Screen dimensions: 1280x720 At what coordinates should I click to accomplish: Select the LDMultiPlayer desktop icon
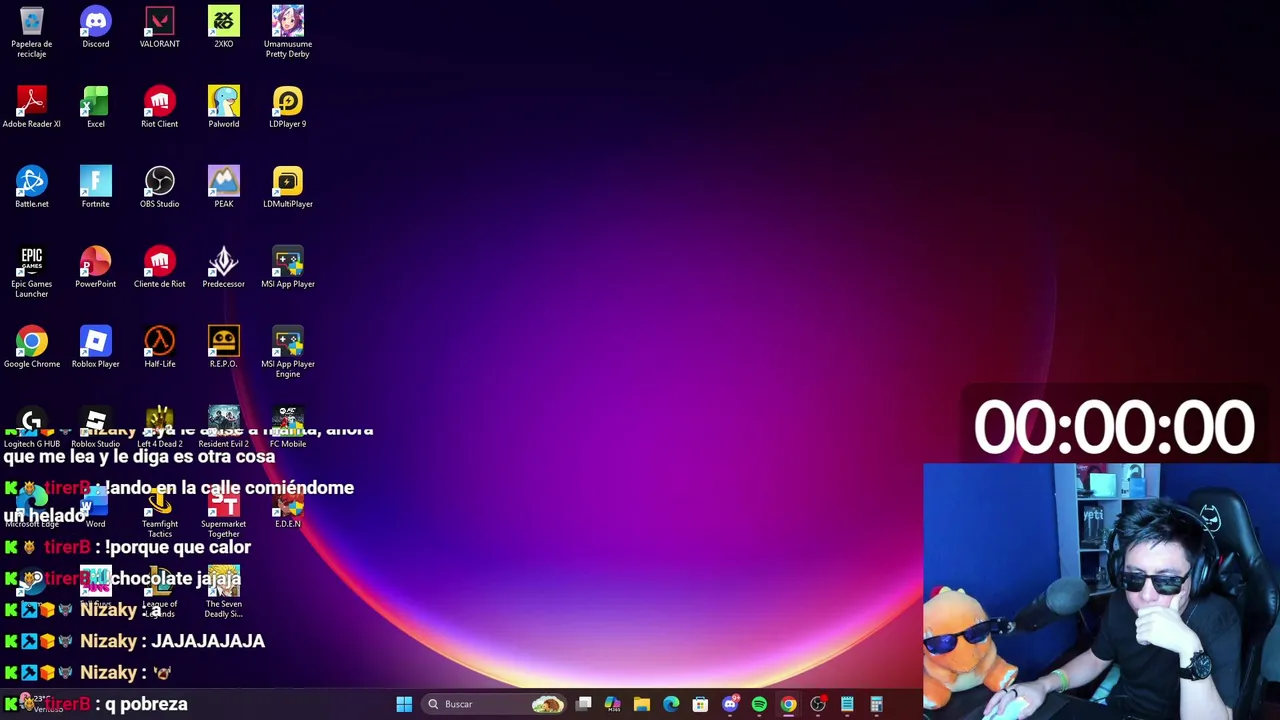[288, 187]
